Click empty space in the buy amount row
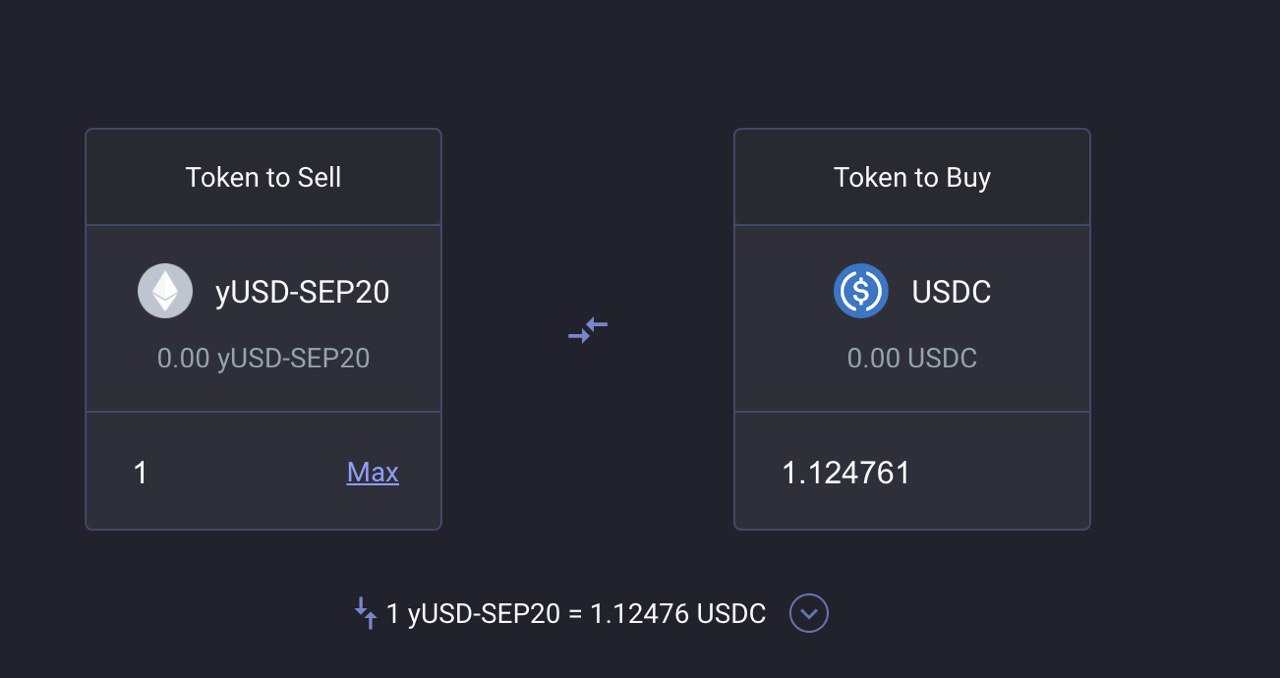The width and height of the screenshot is (1280, 678). coord(1000,472)
